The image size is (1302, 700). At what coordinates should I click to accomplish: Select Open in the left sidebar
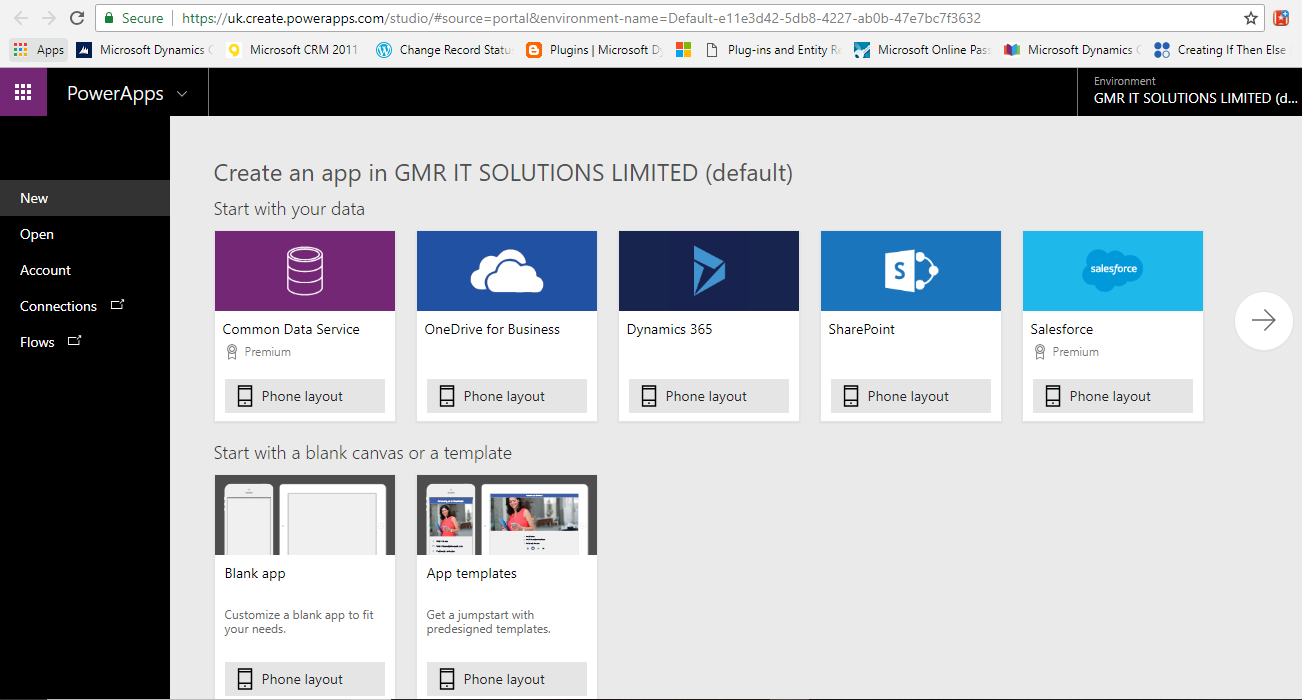click(x=85, y=234)
